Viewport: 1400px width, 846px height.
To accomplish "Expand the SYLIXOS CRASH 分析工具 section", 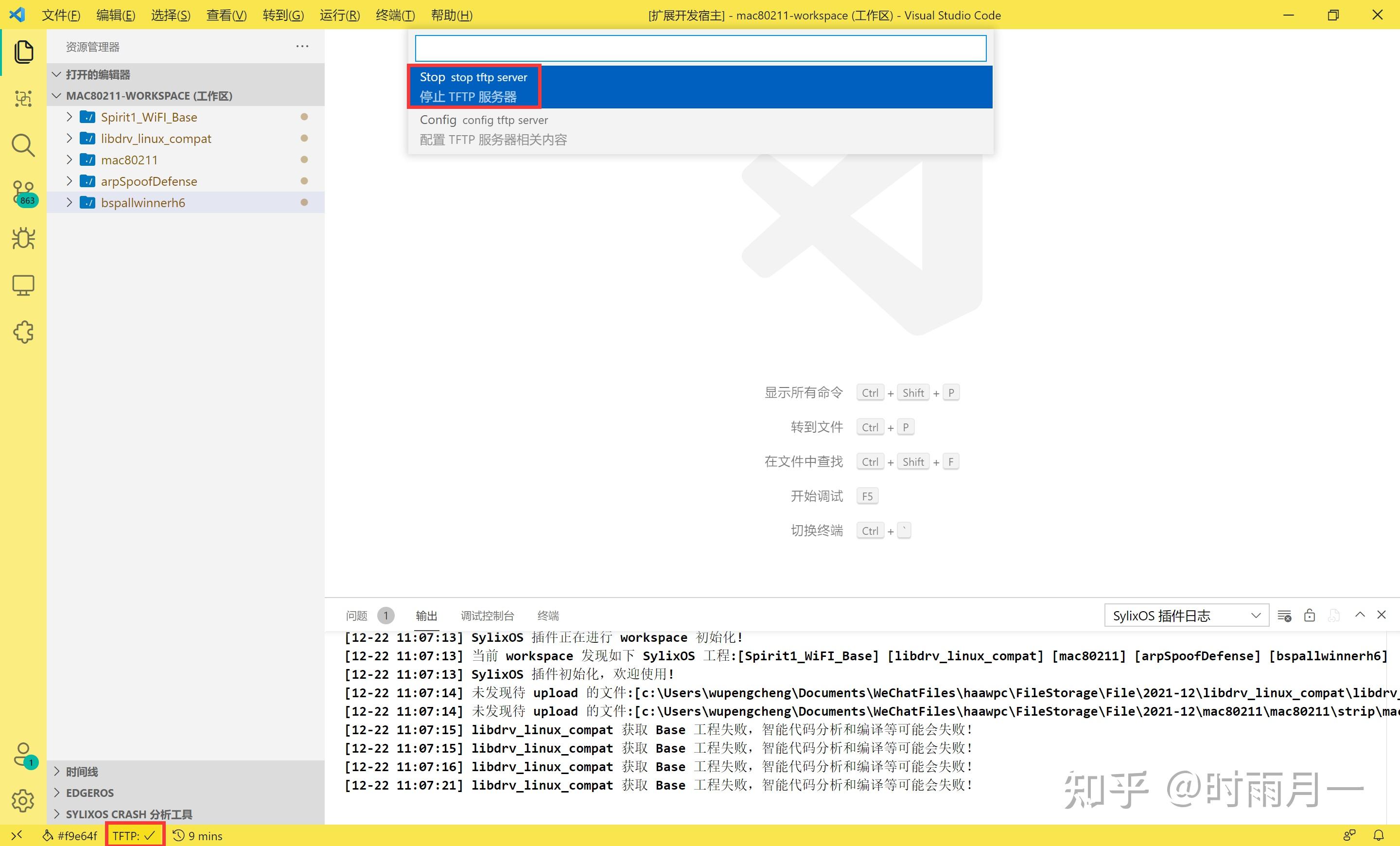I will click(x=185, y=813).
